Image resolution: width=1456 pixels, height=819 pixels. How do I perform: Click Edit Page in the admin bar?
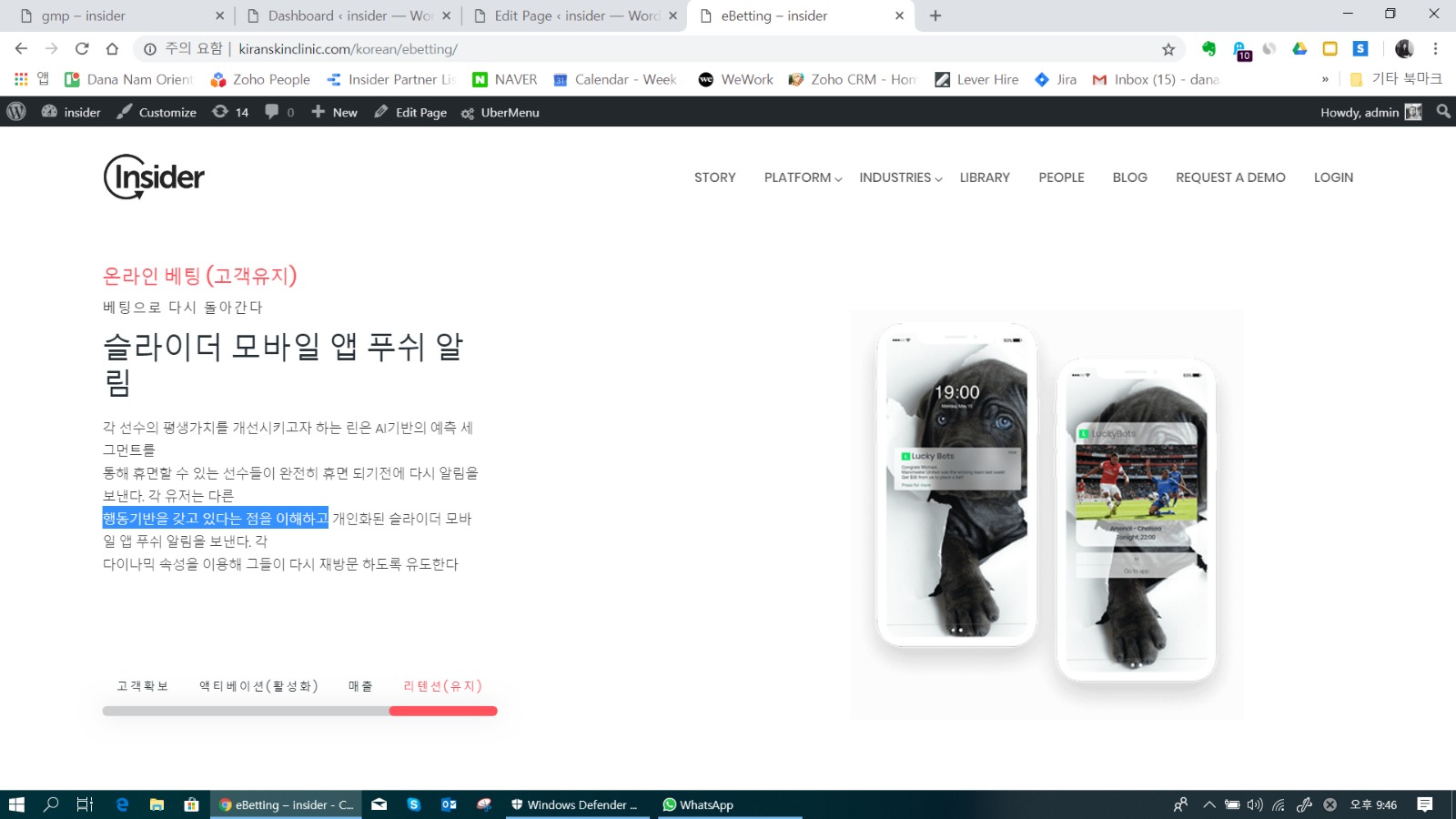(x=410, y=112)
